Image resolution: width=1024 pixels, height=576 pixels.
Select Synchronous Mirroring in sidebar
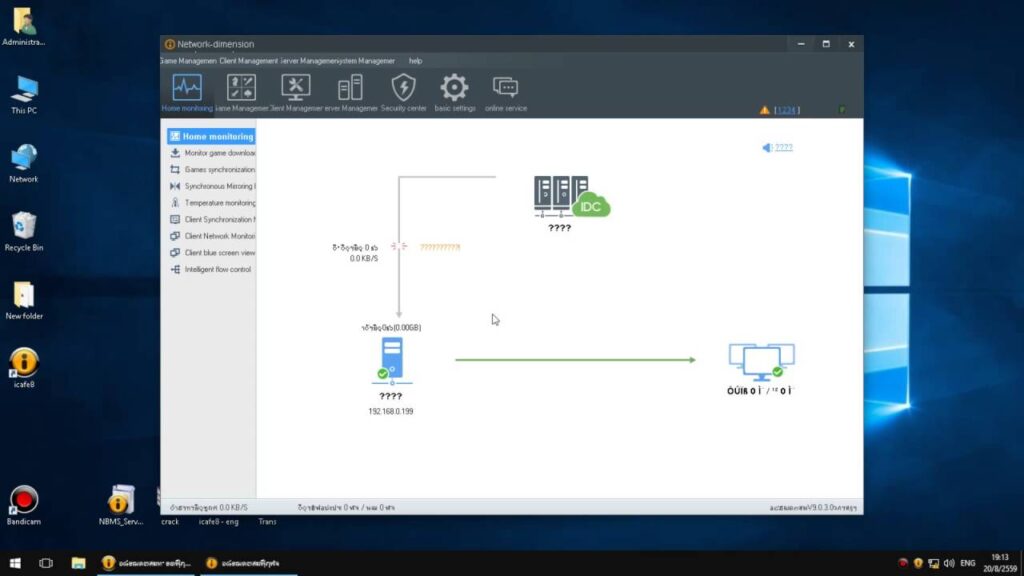(x=212, y=186)
